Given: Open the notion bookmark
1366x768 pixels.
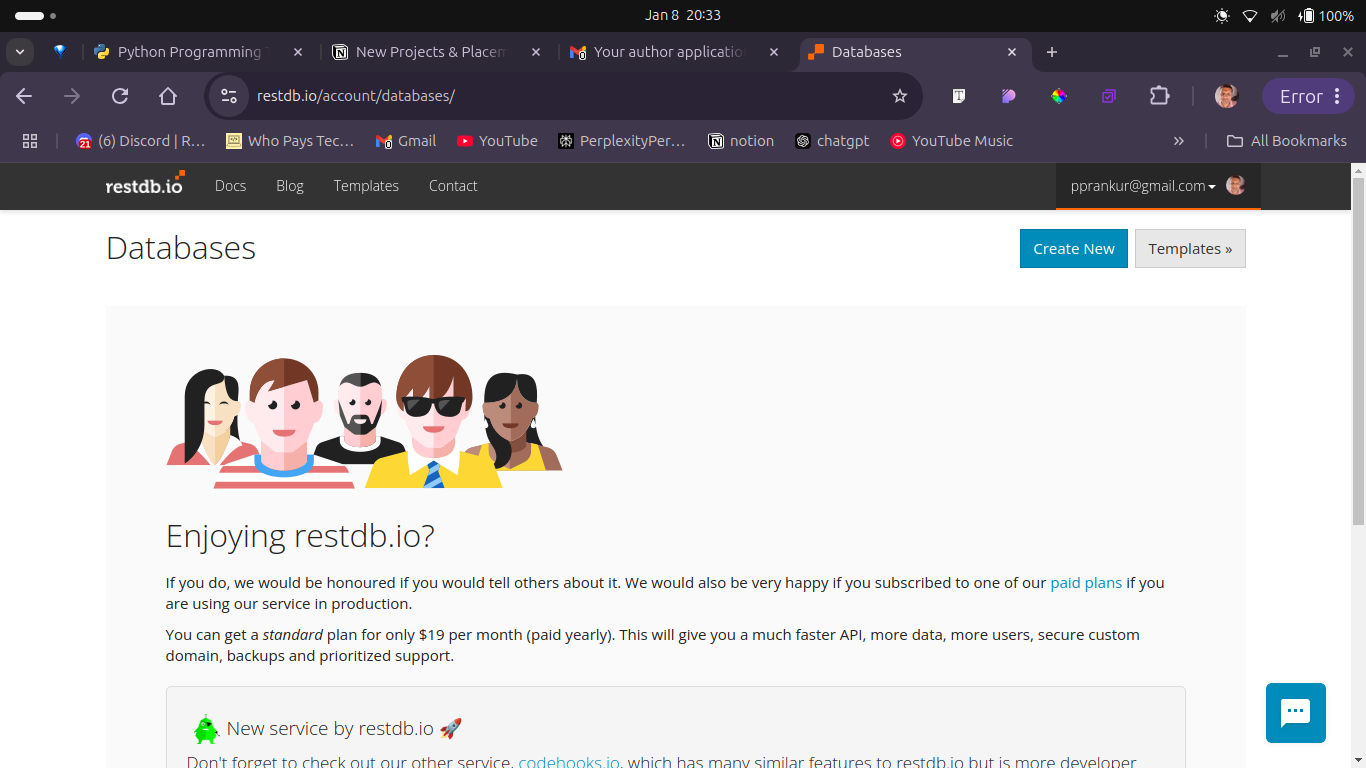Looking at the screenshot, I should [741, 141].
